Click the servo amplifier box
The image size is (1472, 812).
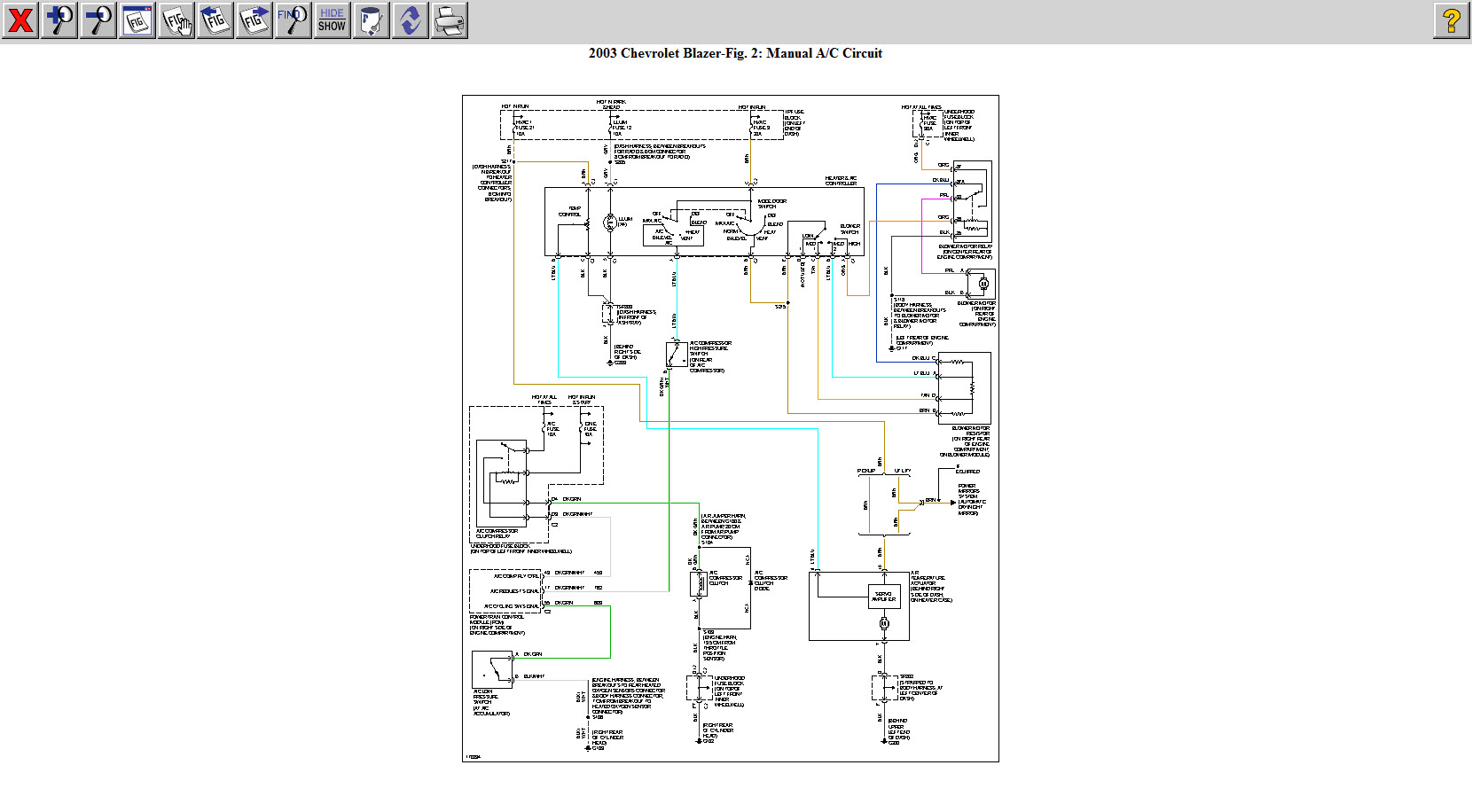[x=883, y=597]
